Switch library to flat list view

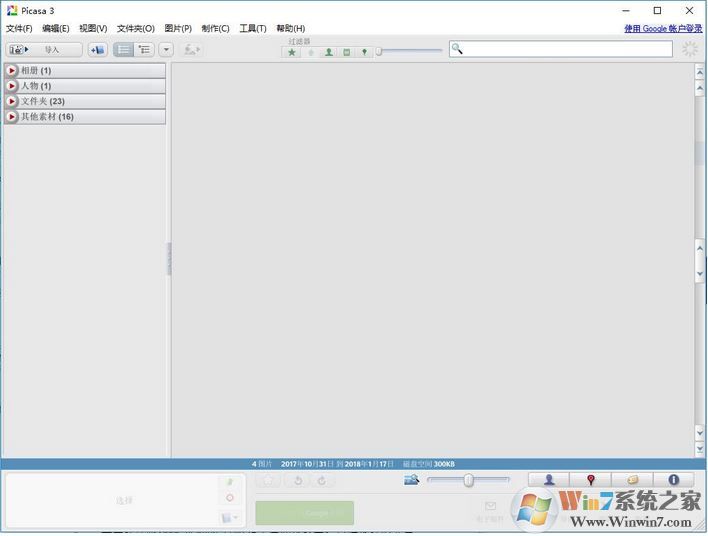[x=124, y=49]
